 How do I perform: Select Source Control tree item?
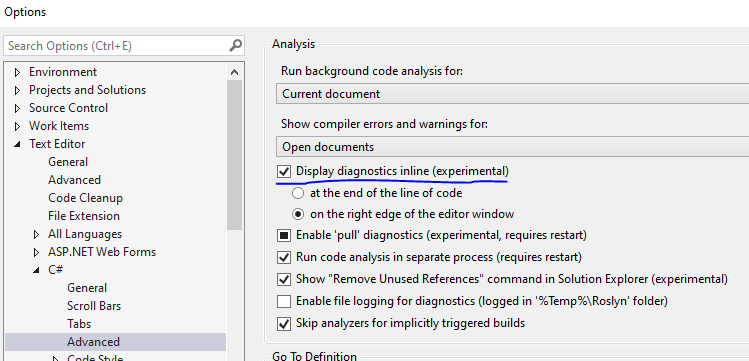pyautogui.click(x=68, y=108)
